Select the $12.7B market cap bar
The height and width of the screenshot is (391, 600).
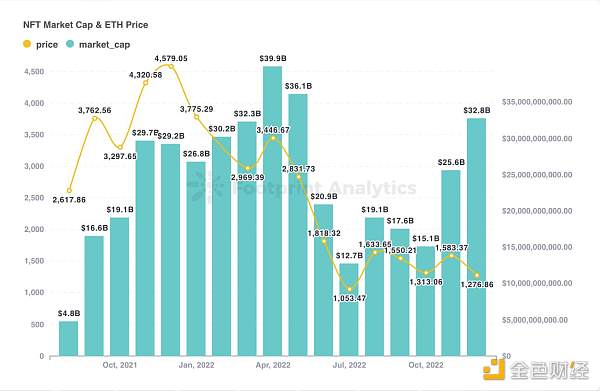(349, 310)
